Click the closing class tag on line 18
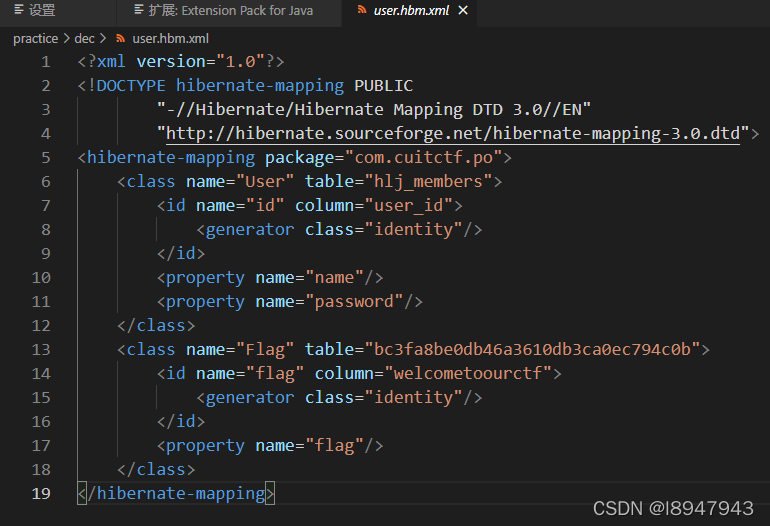The width and height of the screenshot is (770, 526). pos(156,470)
